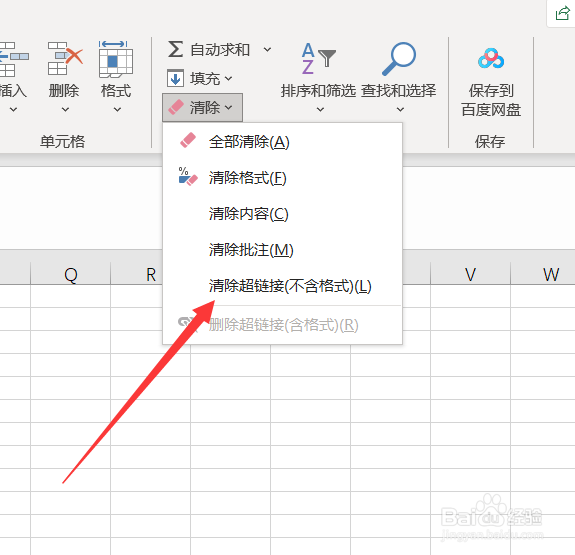Screen dimensions: 575x555
Task: Click the Insert cells icon
Action: 13,59
